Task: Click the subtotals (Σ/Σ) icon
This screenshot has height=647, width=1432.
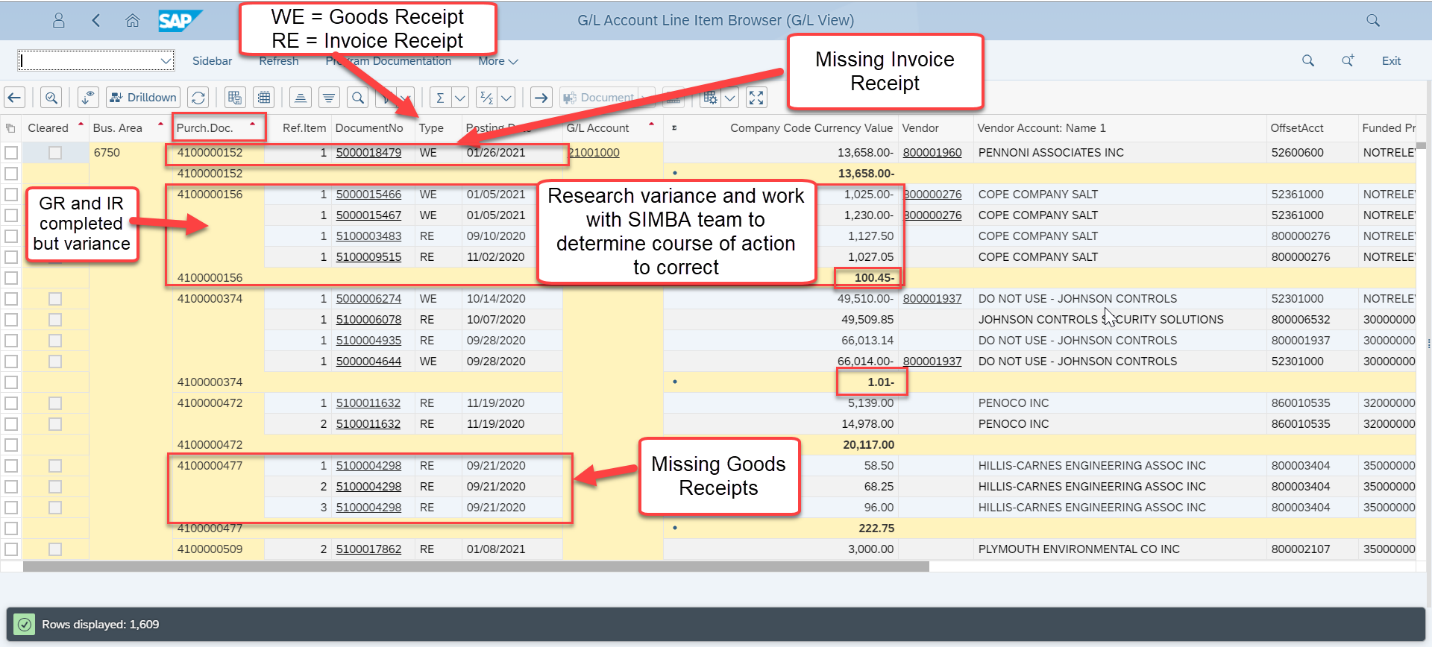Action: click(x=487, y=97)
